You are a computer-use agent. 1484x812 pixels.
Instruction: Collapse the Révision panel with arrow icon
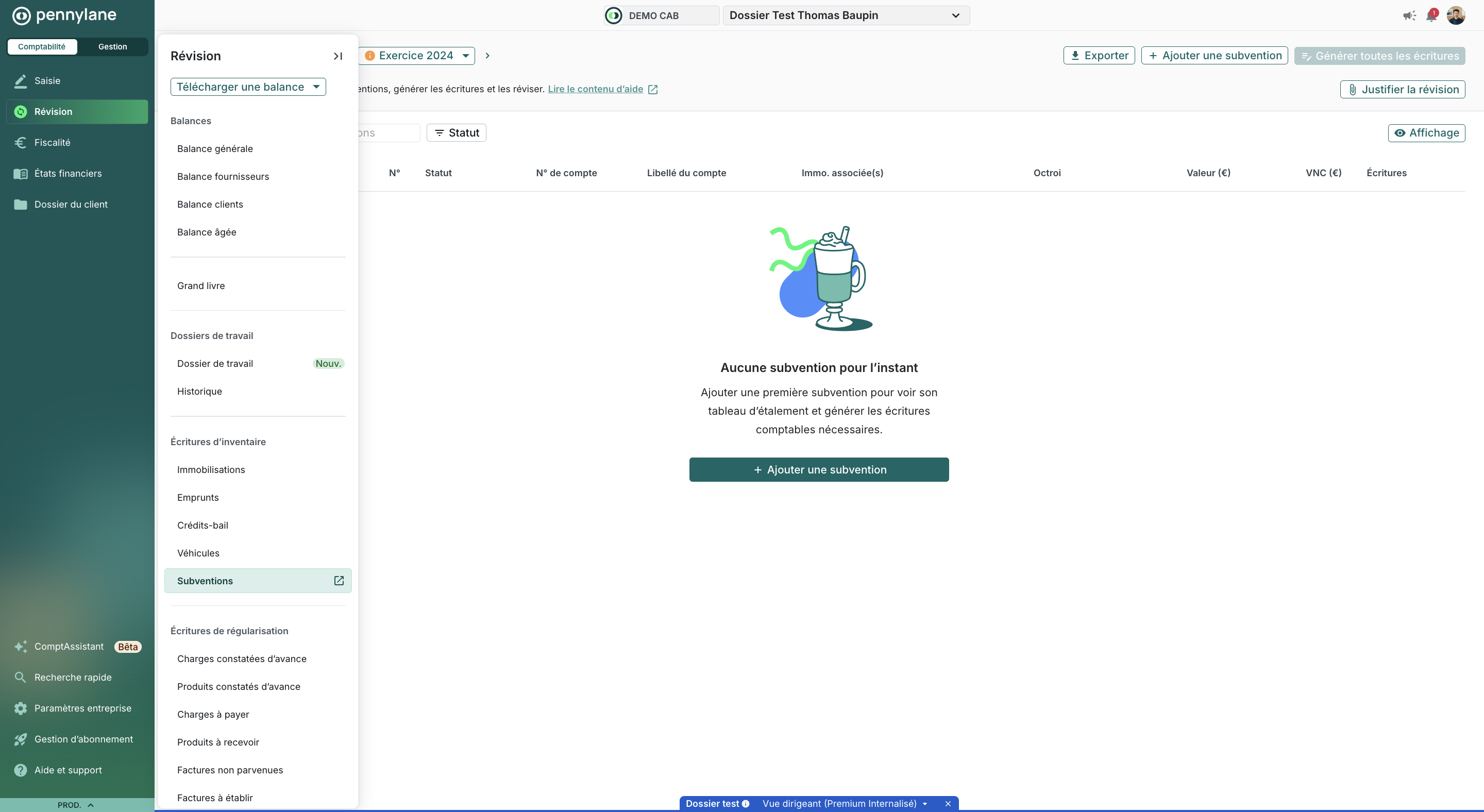point(338,56)
